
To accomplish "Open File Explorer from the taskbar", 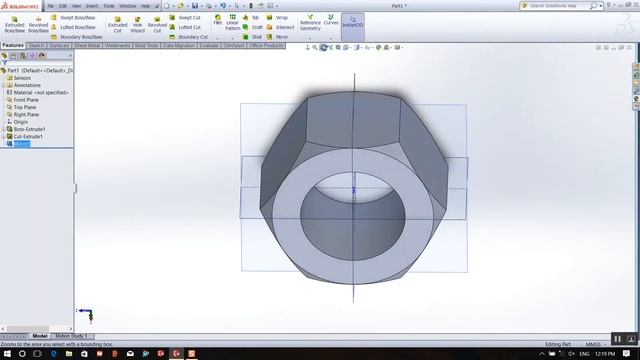I will tap(69, 353).
